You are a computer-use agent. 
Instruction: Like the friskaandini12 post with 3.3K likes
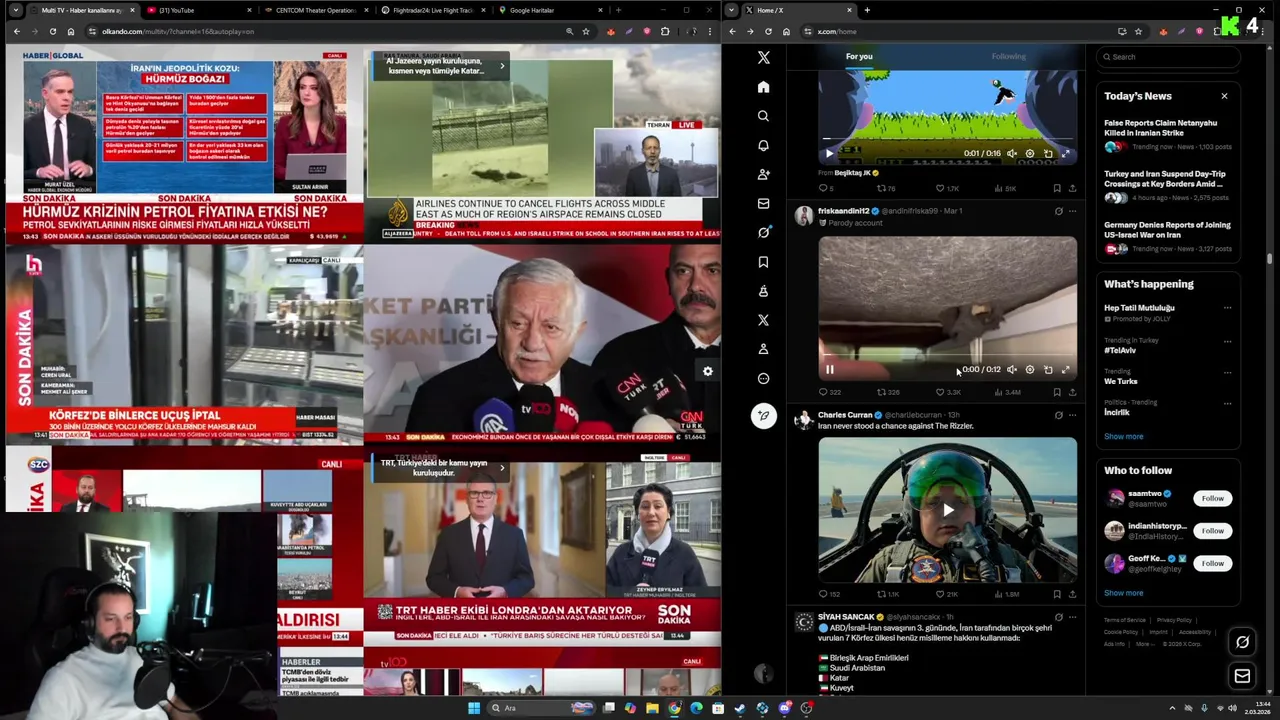947,392
